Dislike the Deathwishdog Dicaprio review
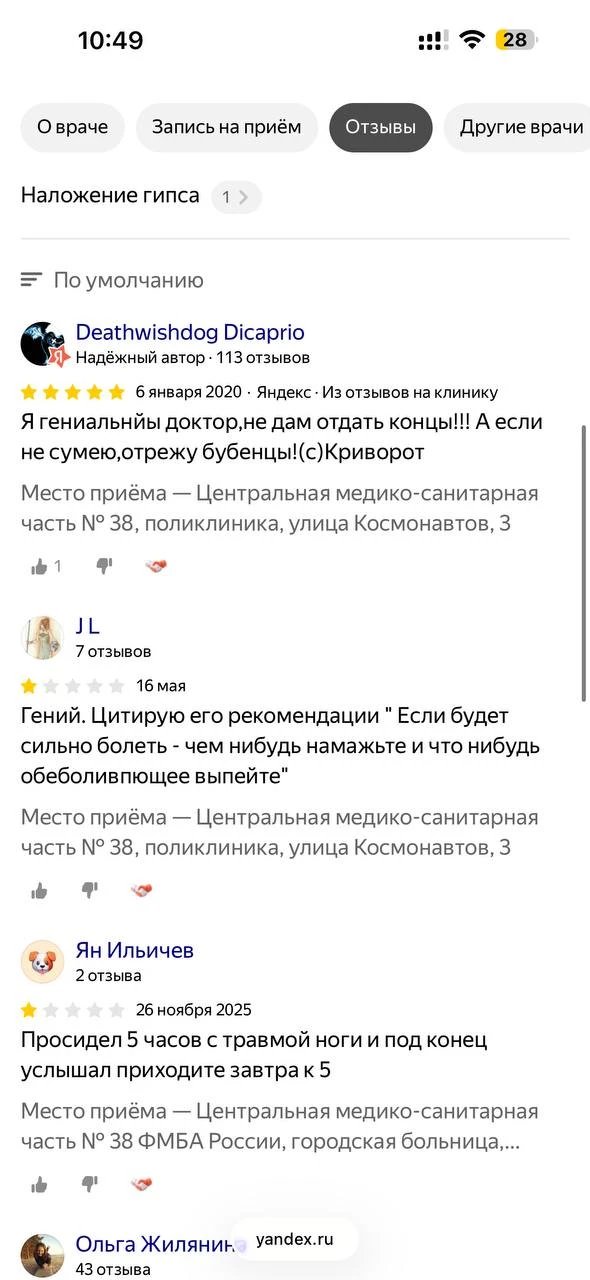 tap(104, 566)
